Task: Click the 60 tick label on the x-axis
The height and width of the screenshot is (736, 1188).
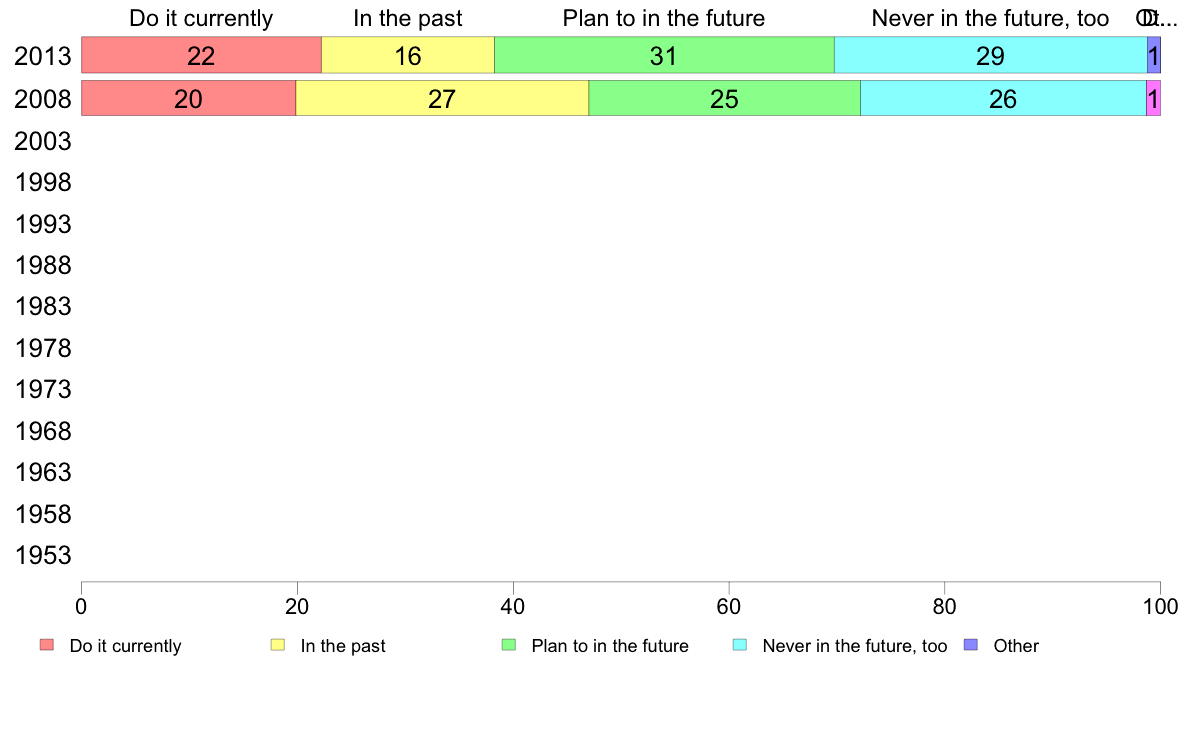Action: click(729, 606)
